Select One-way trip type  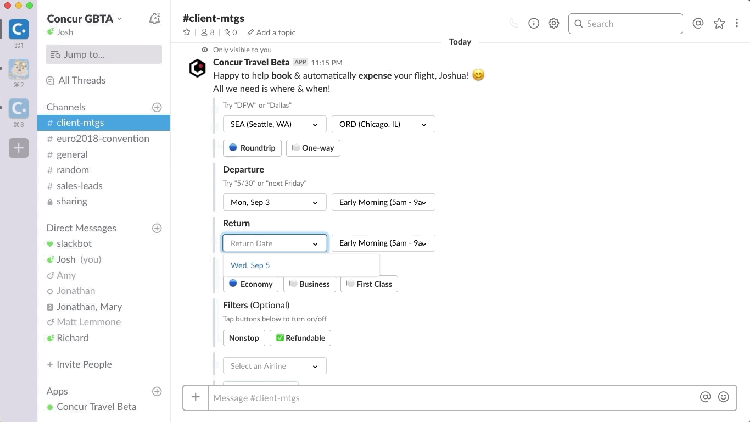(x=313, y=148)
